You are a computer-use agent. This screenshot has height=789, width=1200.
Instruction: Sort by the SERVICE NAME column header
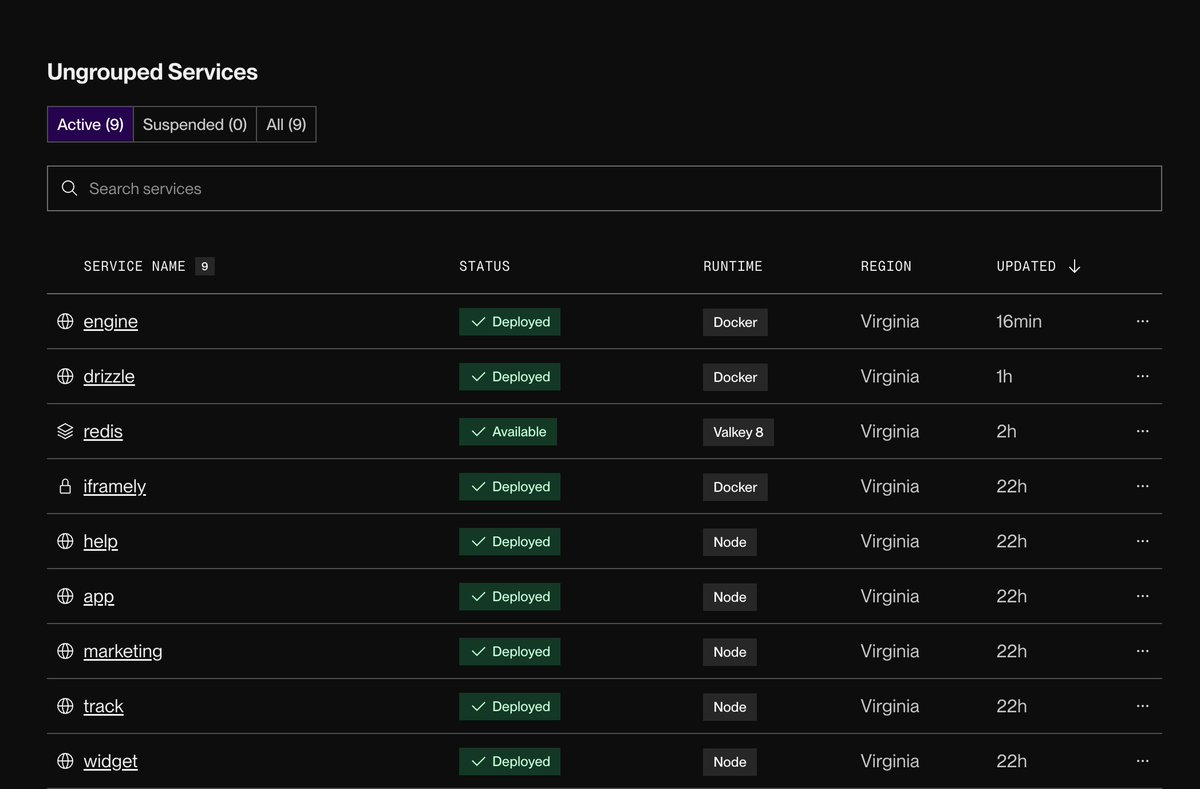click(135, 266)
